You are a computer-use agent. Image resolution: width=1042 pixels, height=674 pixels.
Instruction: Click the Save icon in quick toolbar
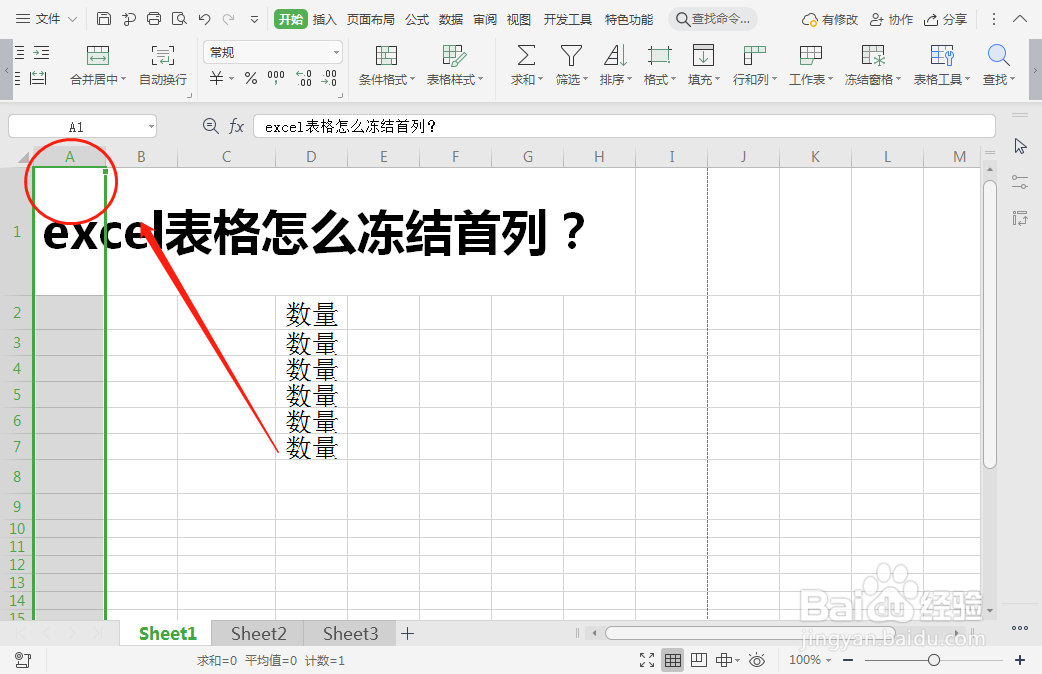(104, 19)
